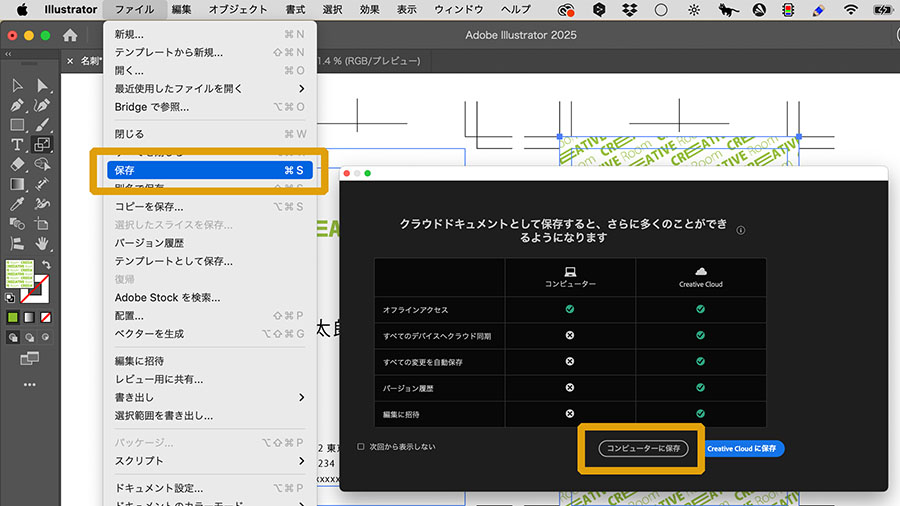Select the Direct Selection tool
The width and height of the screenshot is (900, 506).
coord(42,86)
